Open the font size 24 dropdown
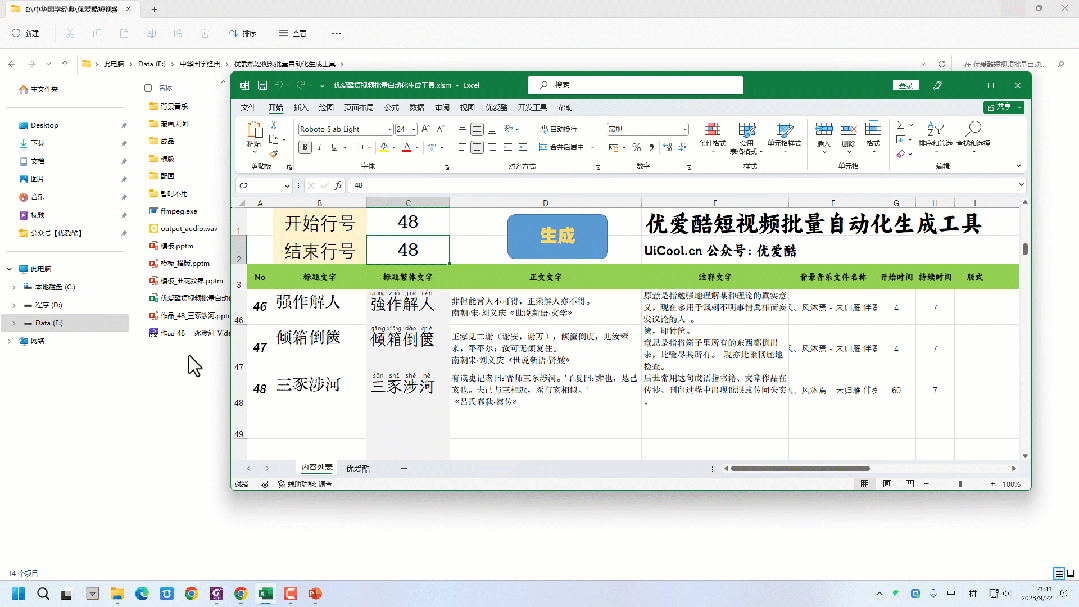Screen dimensions: 1079x607 [414, 129]
